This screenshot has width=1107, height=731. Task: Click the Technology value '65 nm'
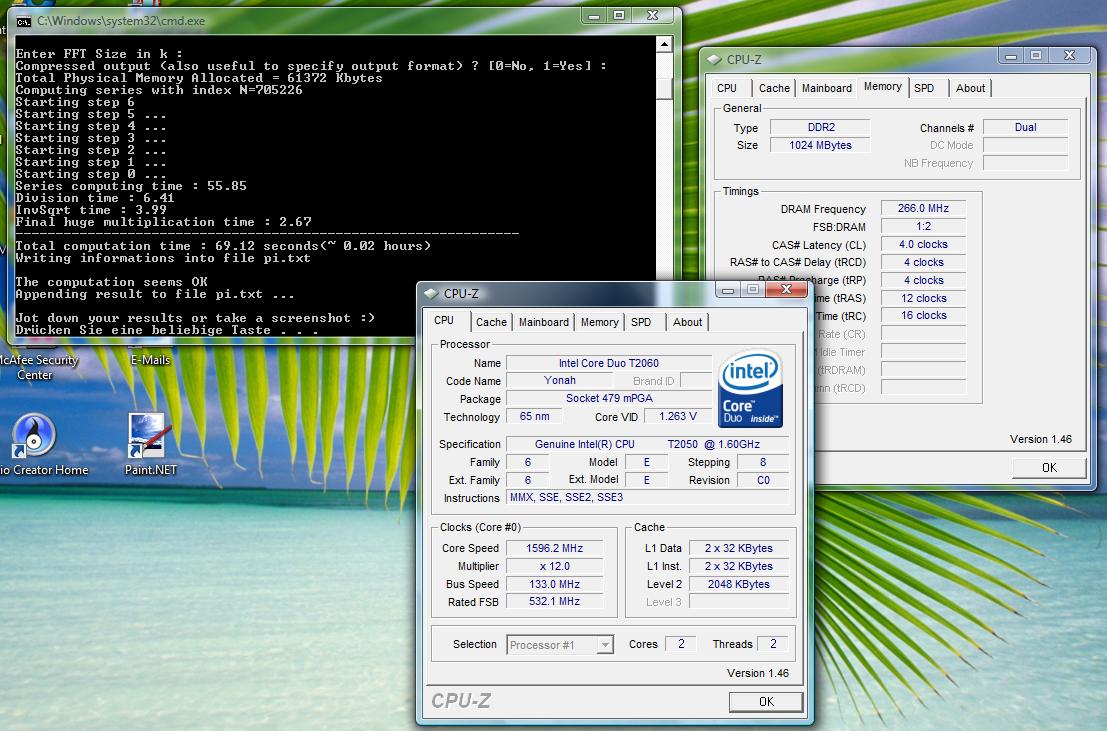click(x=534, y=417)
